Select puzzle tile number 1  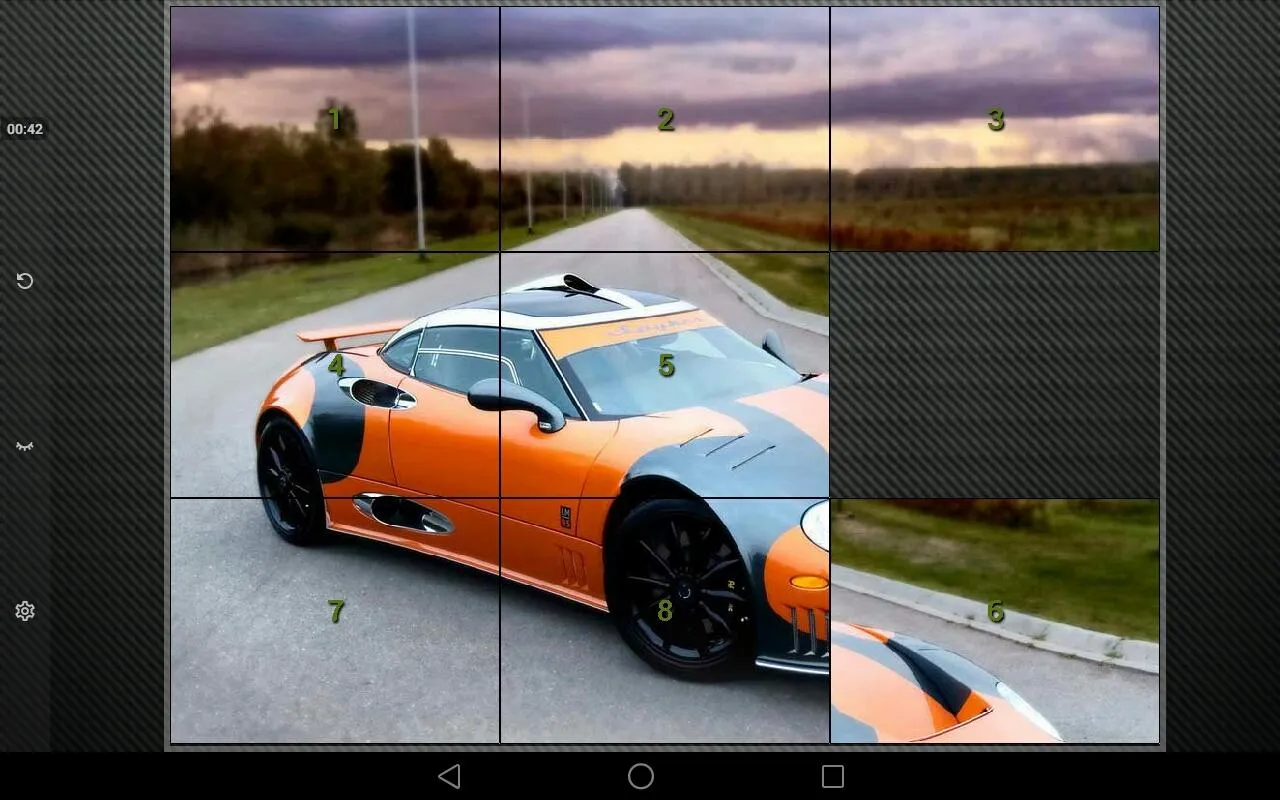tap(335, 129)
